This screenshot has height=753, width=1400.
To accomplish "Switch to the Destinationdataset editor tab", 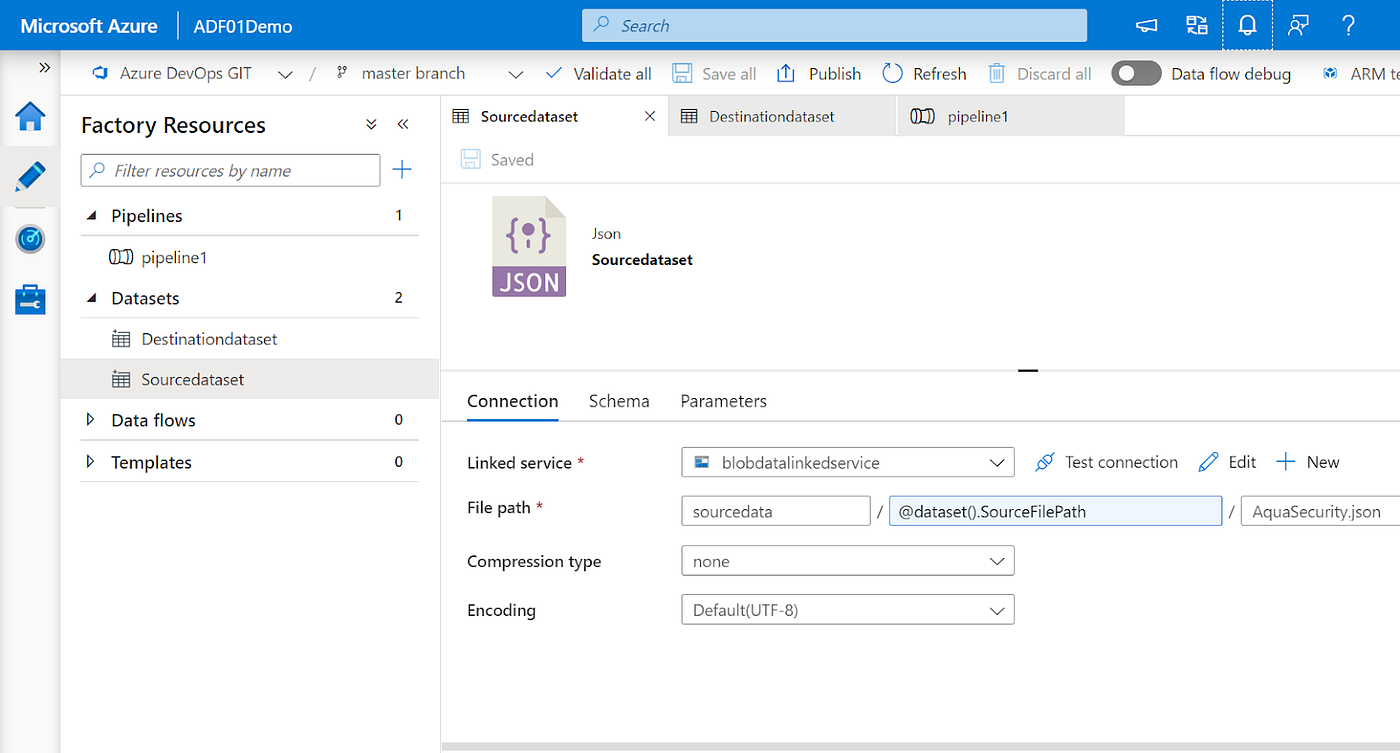I will point(783,116).
